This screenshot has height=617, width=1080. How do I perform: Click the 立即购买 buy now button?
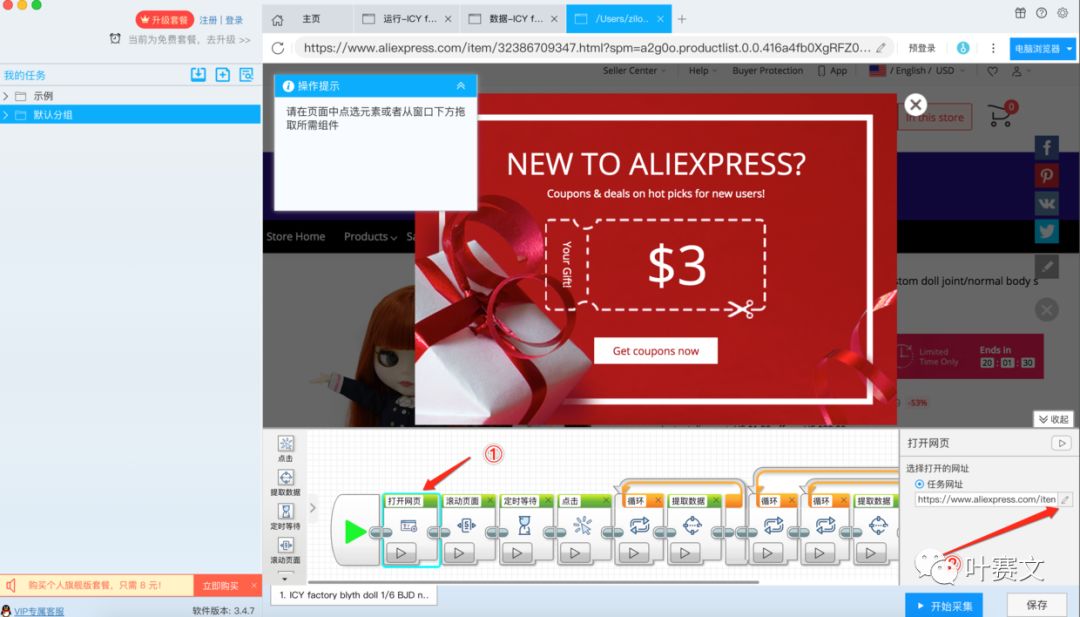(220, 586)
